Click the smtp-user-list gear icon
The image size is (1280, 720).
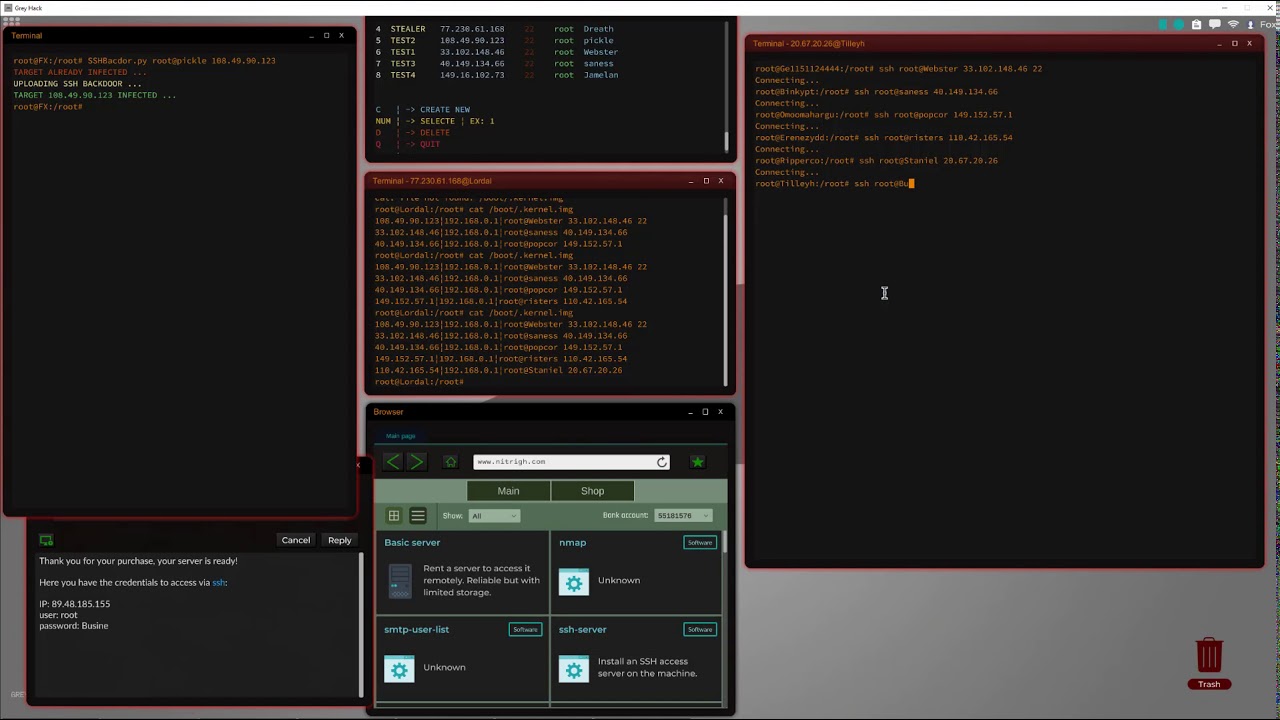(399, 668)
